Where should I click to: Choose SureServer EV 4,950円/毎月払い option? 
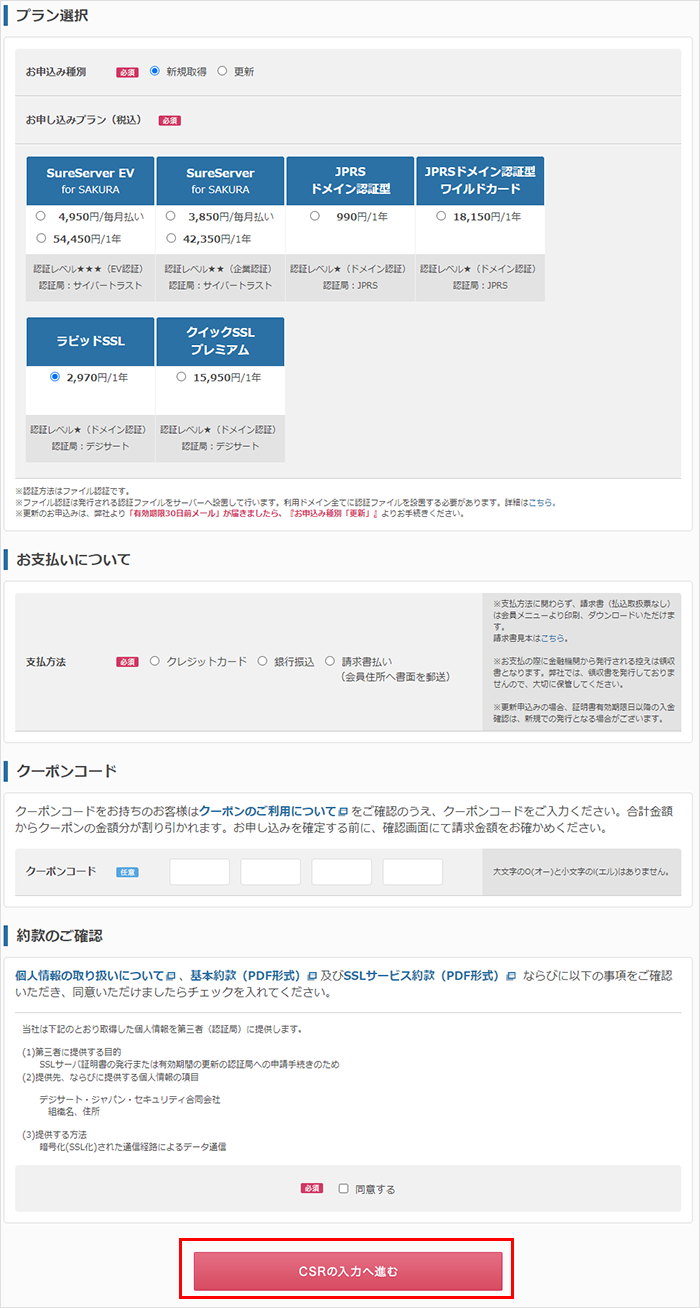[41, 216]
